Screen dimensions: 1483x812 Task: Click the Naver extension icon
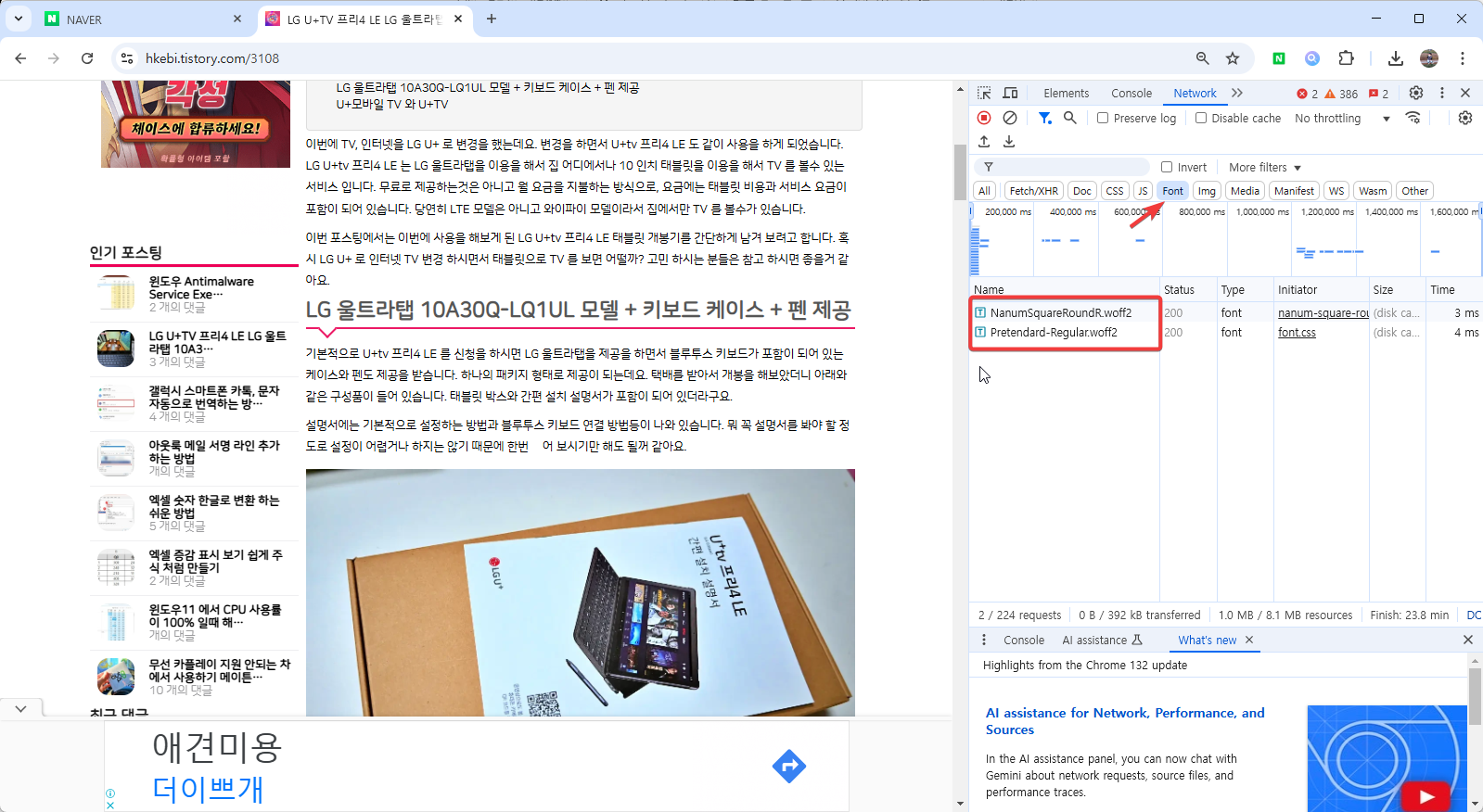1279,58
